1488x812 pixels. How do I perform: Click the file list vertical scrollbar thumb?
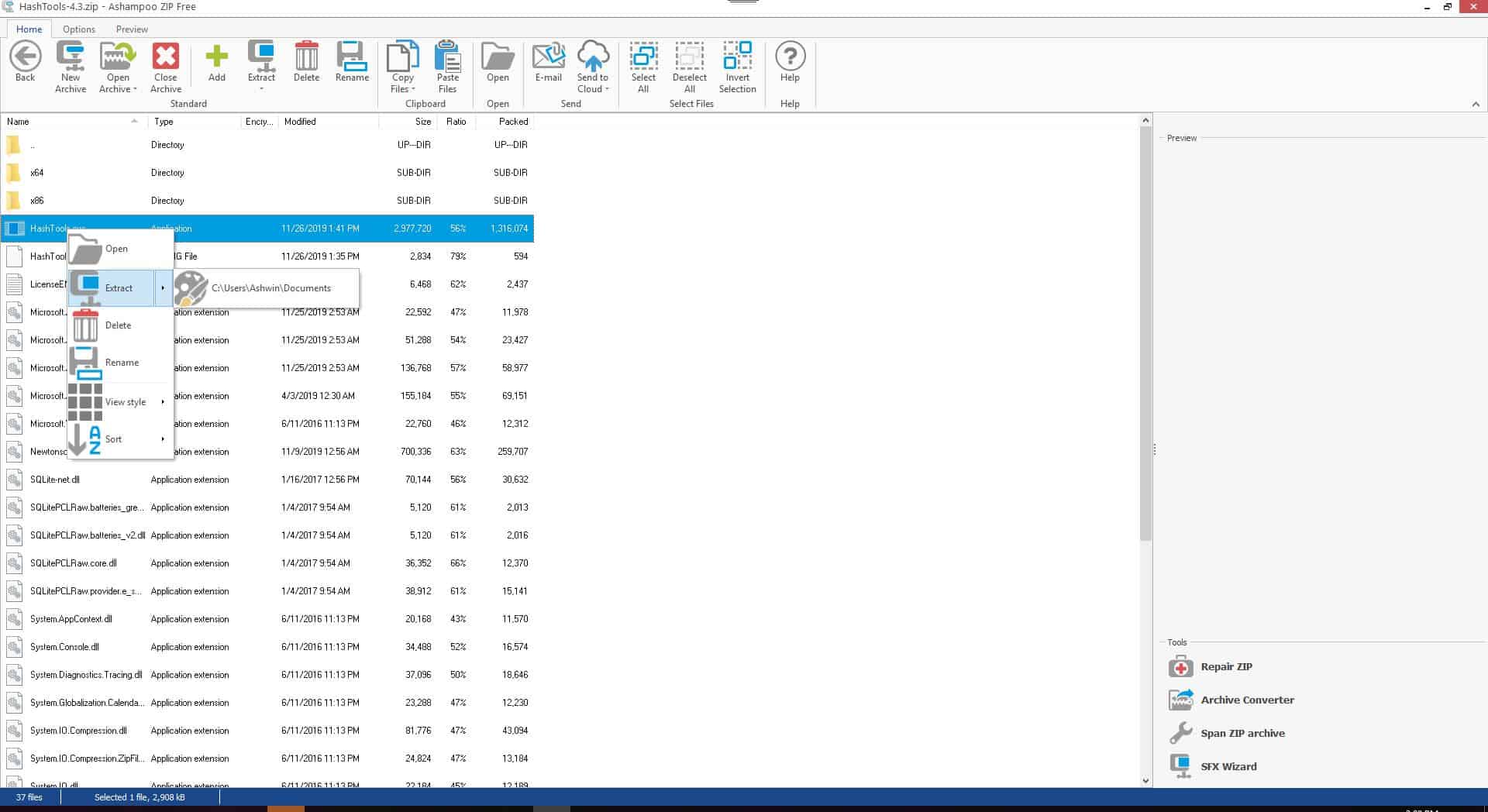(1145, 333)
